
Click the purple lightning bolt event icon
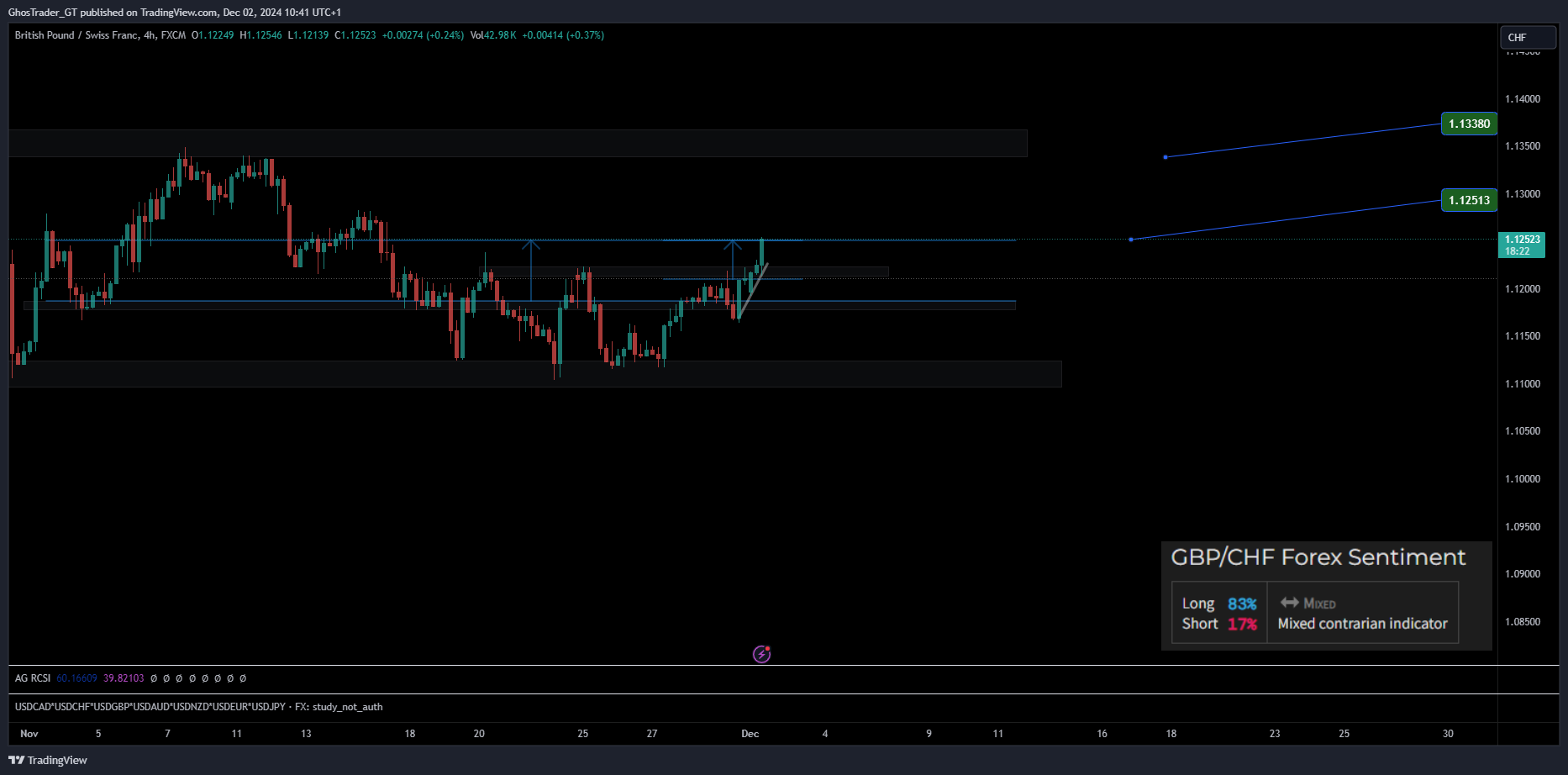click(761, 654)
